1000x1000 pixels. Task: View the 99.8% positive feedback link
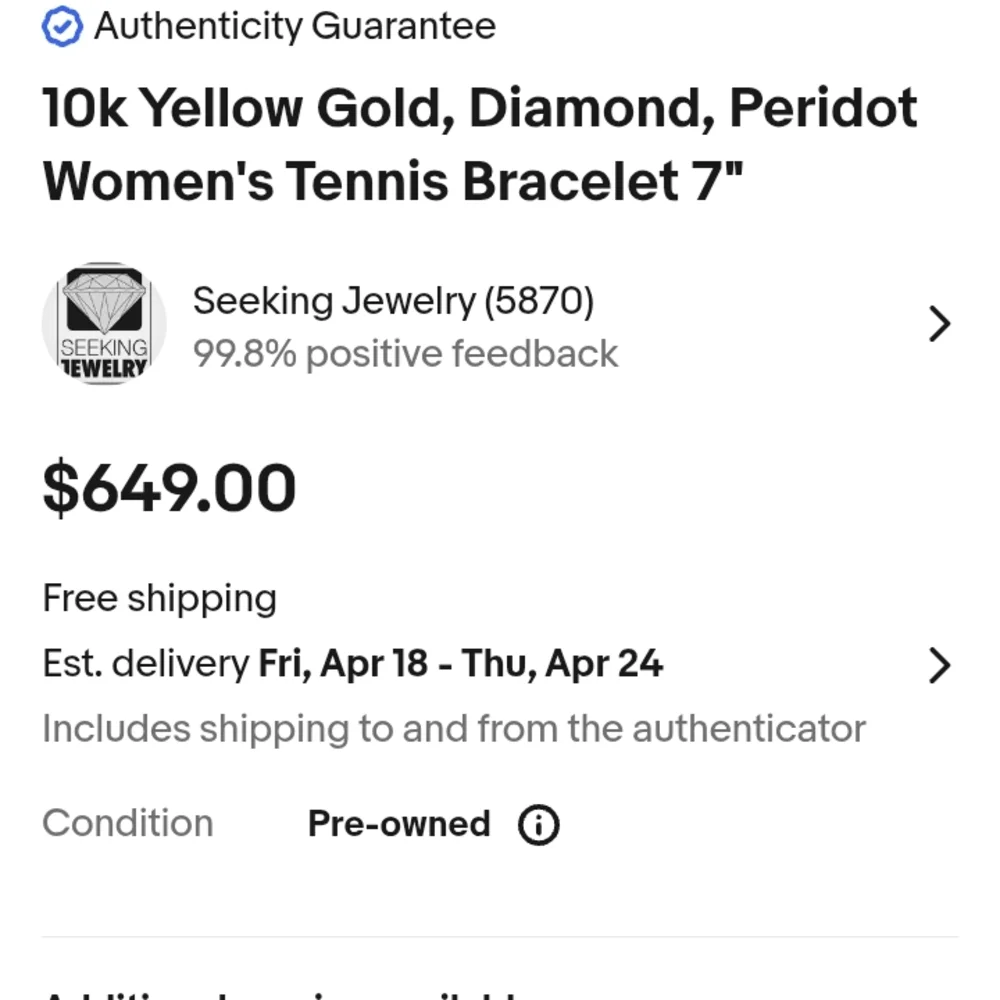406,353
